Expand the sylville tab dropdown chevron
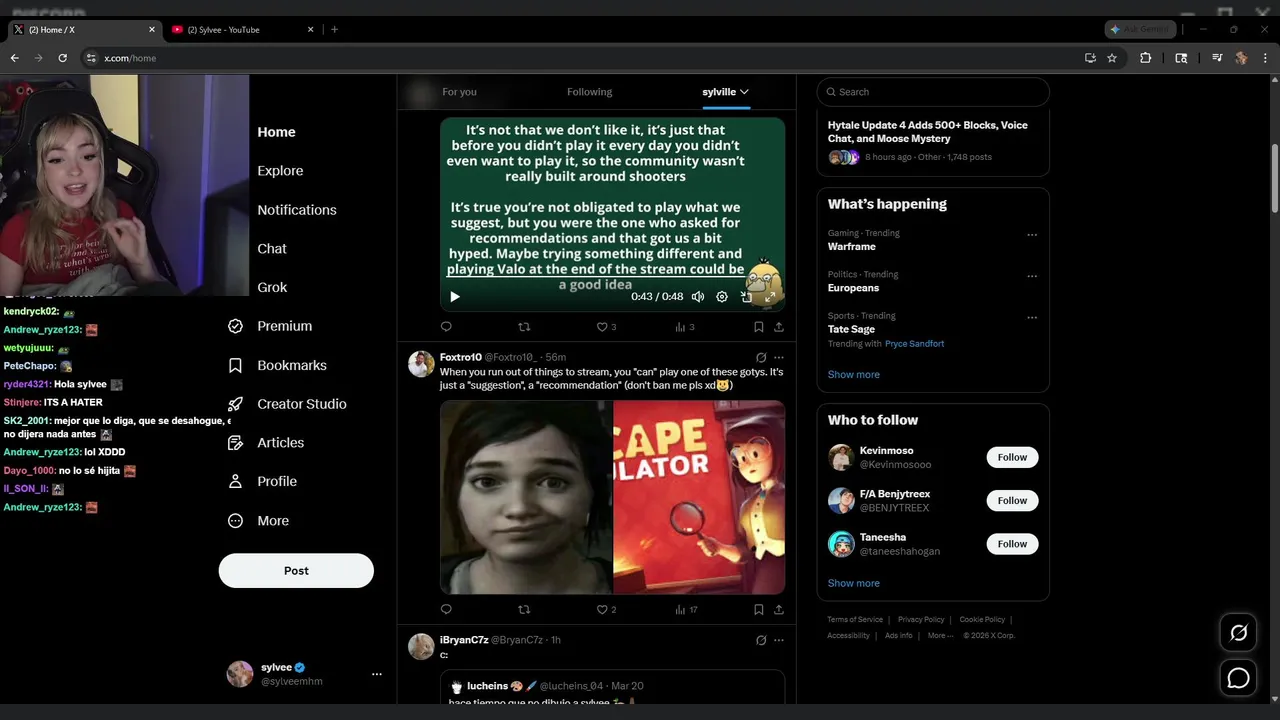This screenshot has height=720, width=1280. pos(744,92)
